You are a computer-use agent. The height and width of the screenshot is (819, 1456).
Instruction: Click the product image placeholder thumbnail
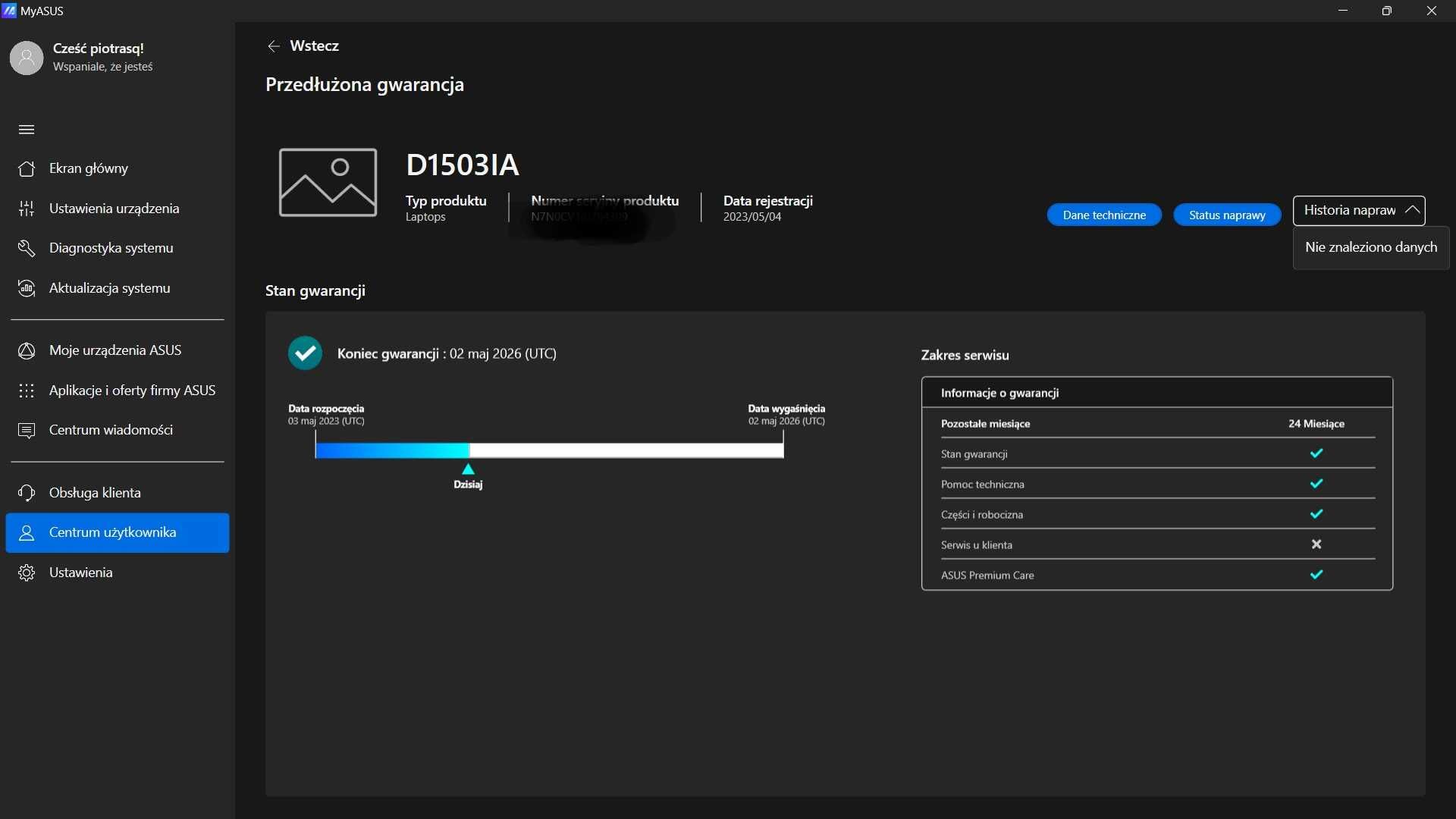tap(328, 183)
